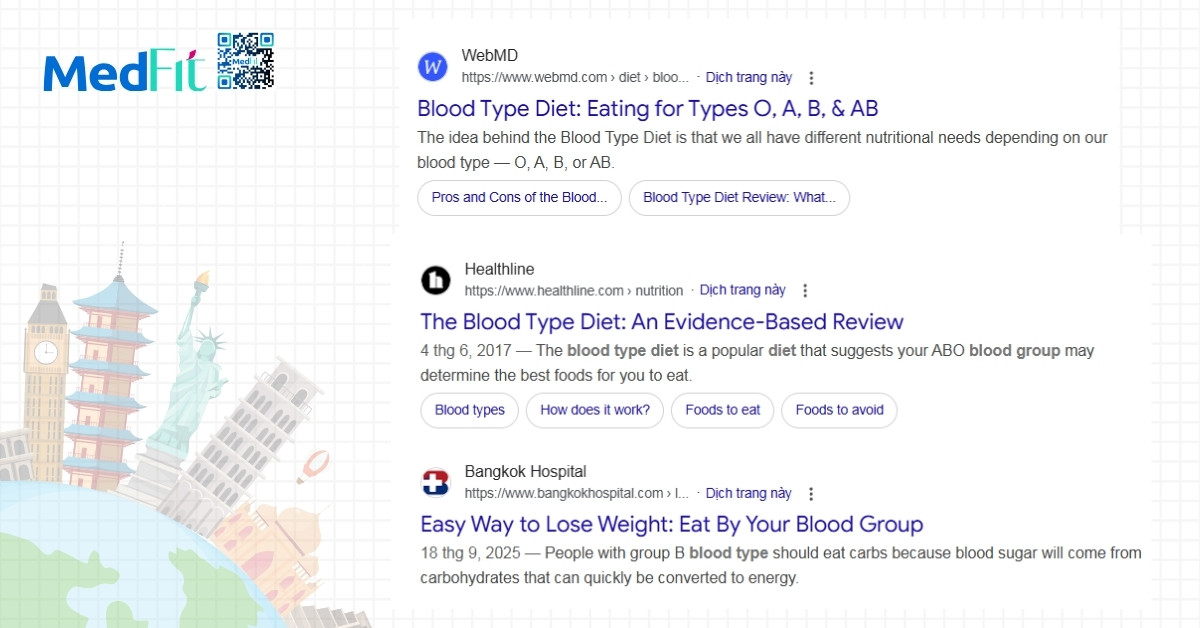This screenshot has width=1200, height=628.
Task: Select the 'Blood Type Diet Review: What...' chip
Action: (x=739, y=198)
